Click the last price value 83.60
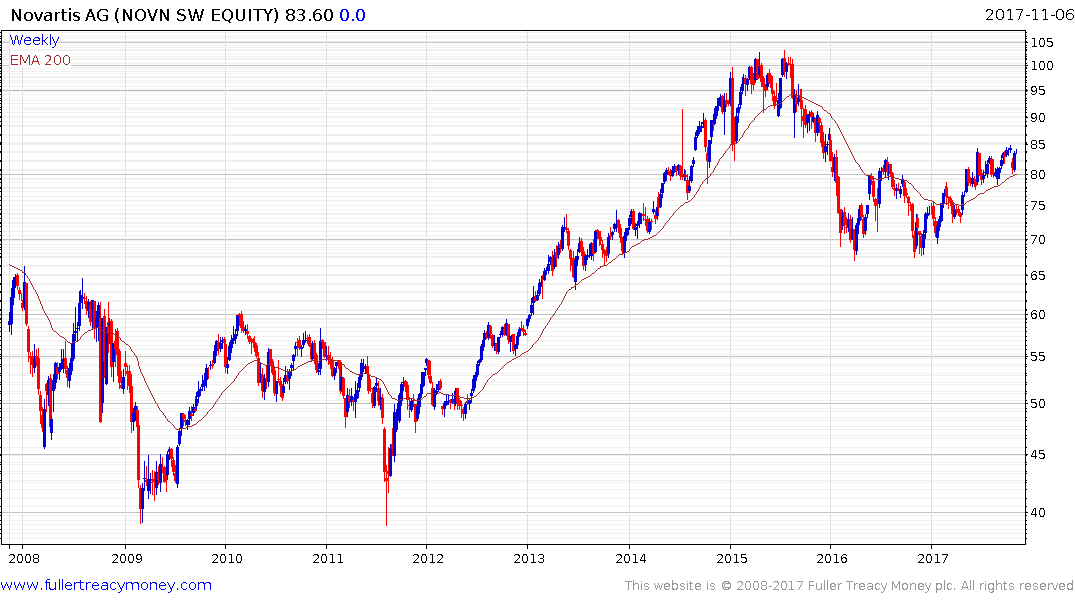1075x600 pixels. [x=309, y=15]
